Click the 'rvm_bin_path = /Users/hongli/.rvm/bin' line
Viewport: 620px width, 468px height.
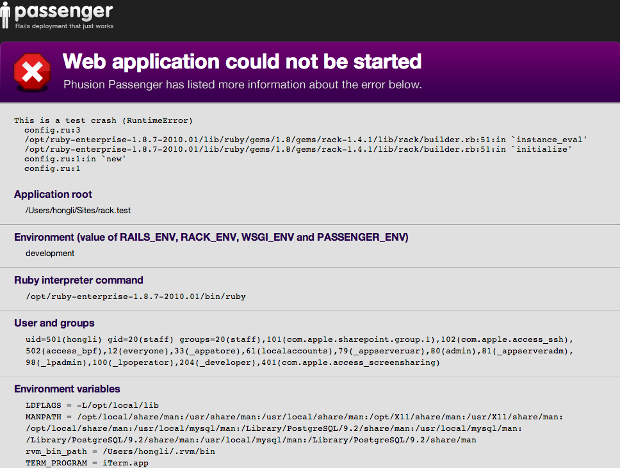(120, 451)
